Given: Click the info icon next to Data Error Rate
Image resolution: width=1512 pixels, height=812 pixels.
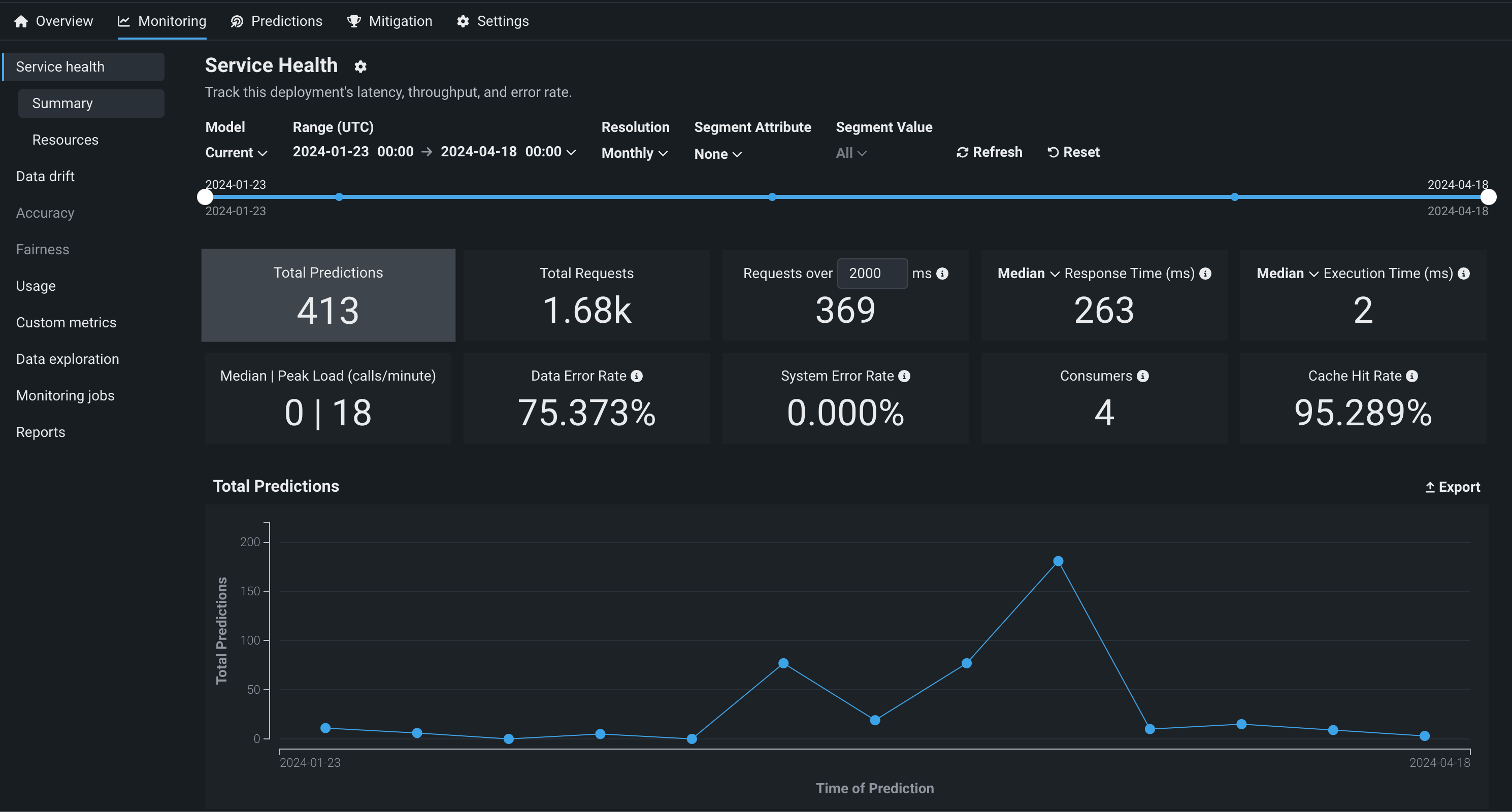Looking at the screenshot, I should 637,376.
